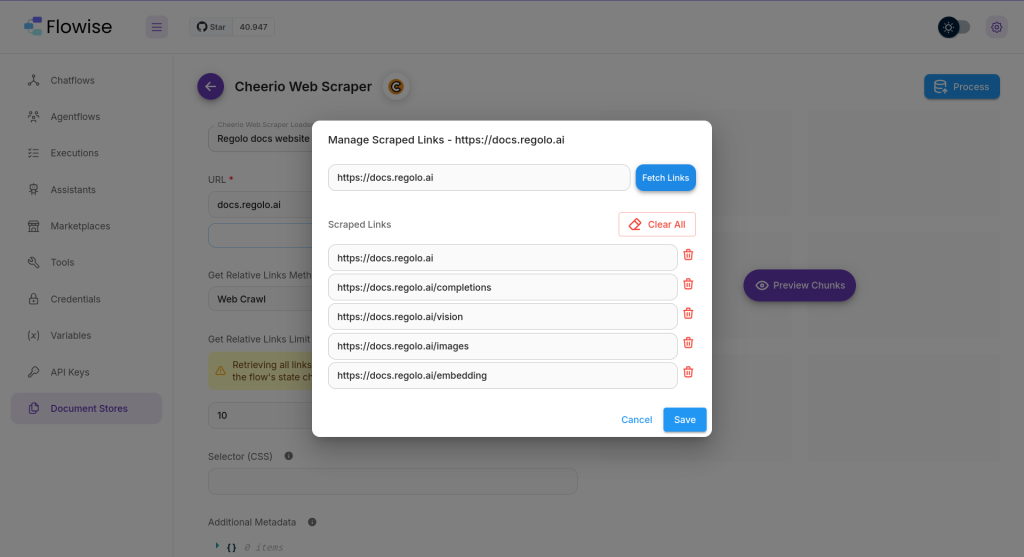This screenshot has width=1024, height=557.
Task: Click the warning triangle icon
Action: (x=221, y=371)
